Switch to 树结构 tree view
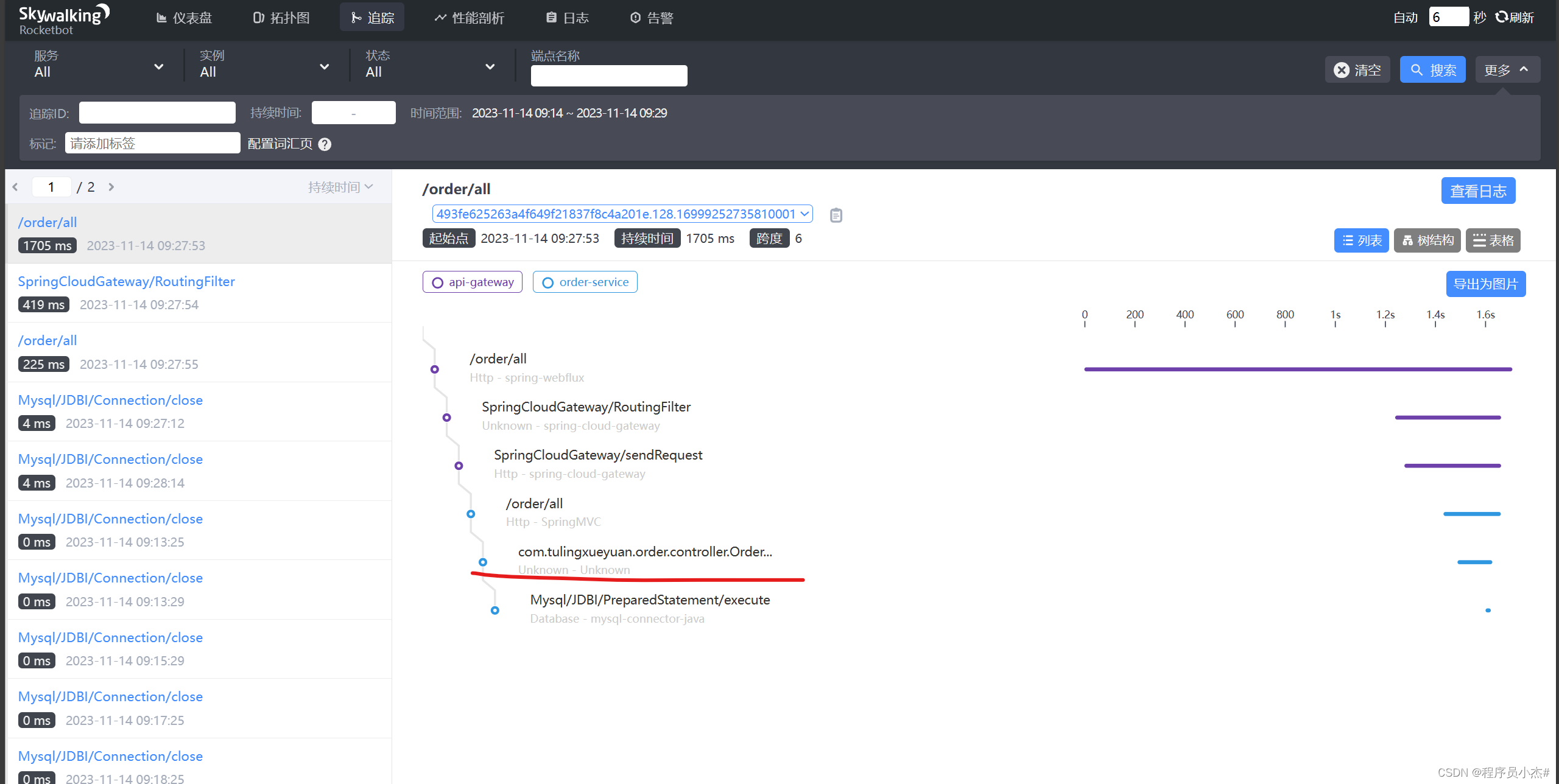Viewport: 1559px width, 784px height. click(1427, 240)
